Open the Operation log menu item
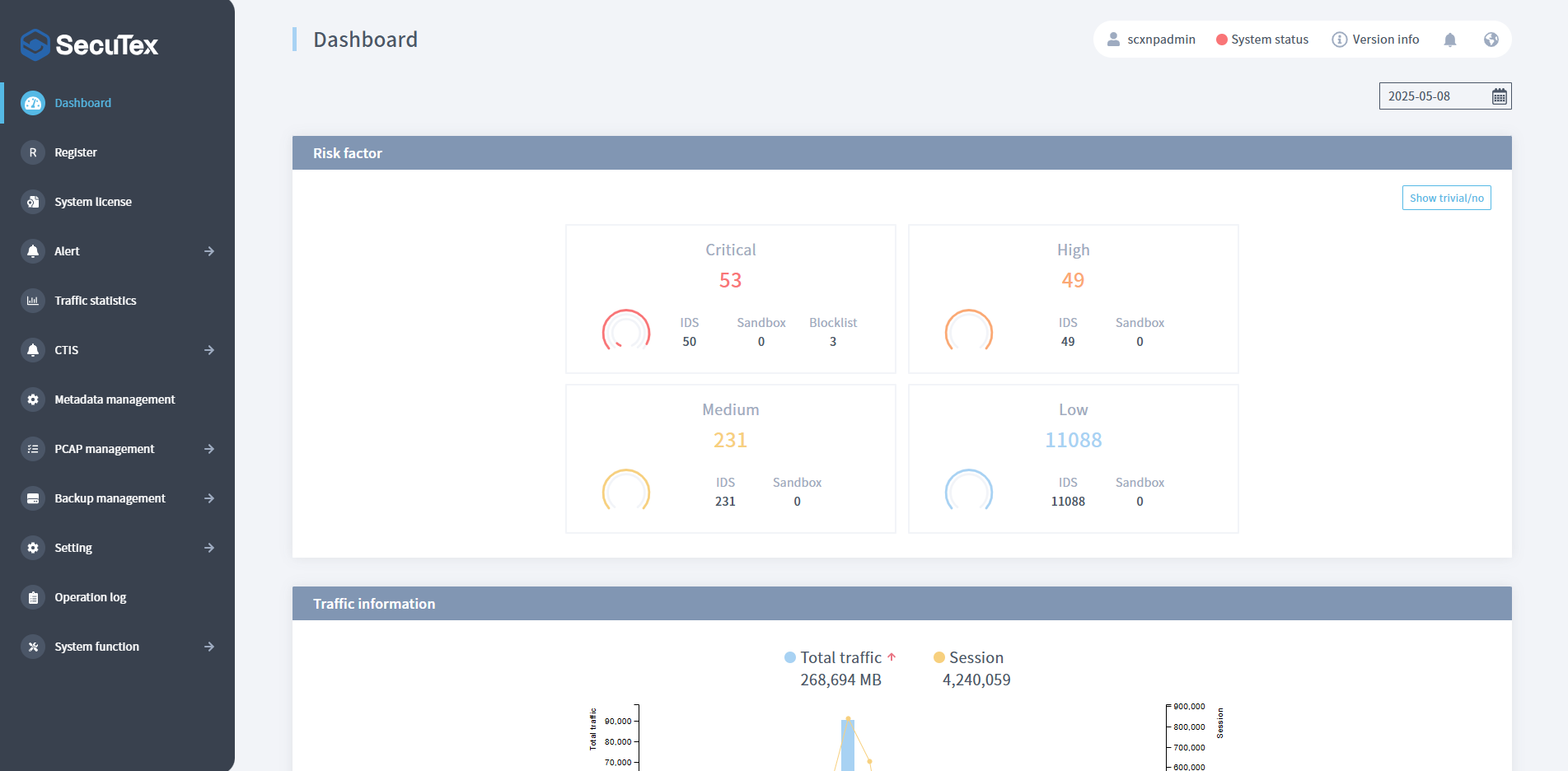This screenshot has height=771, width=1568. click(x=117, y=597)
